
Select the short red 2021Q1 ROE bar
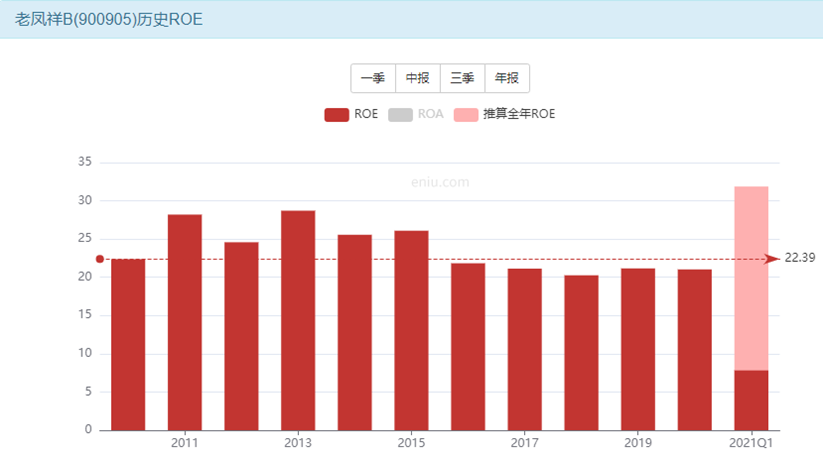click(751, 400)
